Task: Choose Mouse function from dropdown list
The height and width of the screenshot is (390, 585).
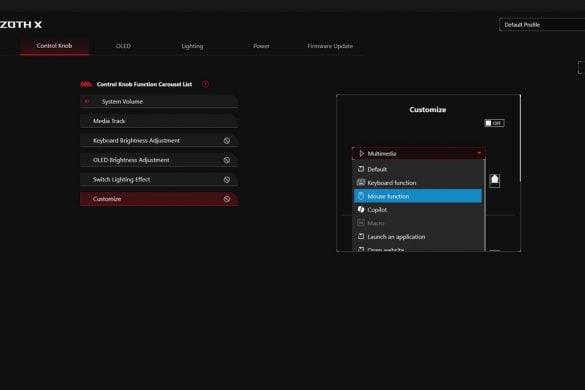Action: click(x=418, y=196)
